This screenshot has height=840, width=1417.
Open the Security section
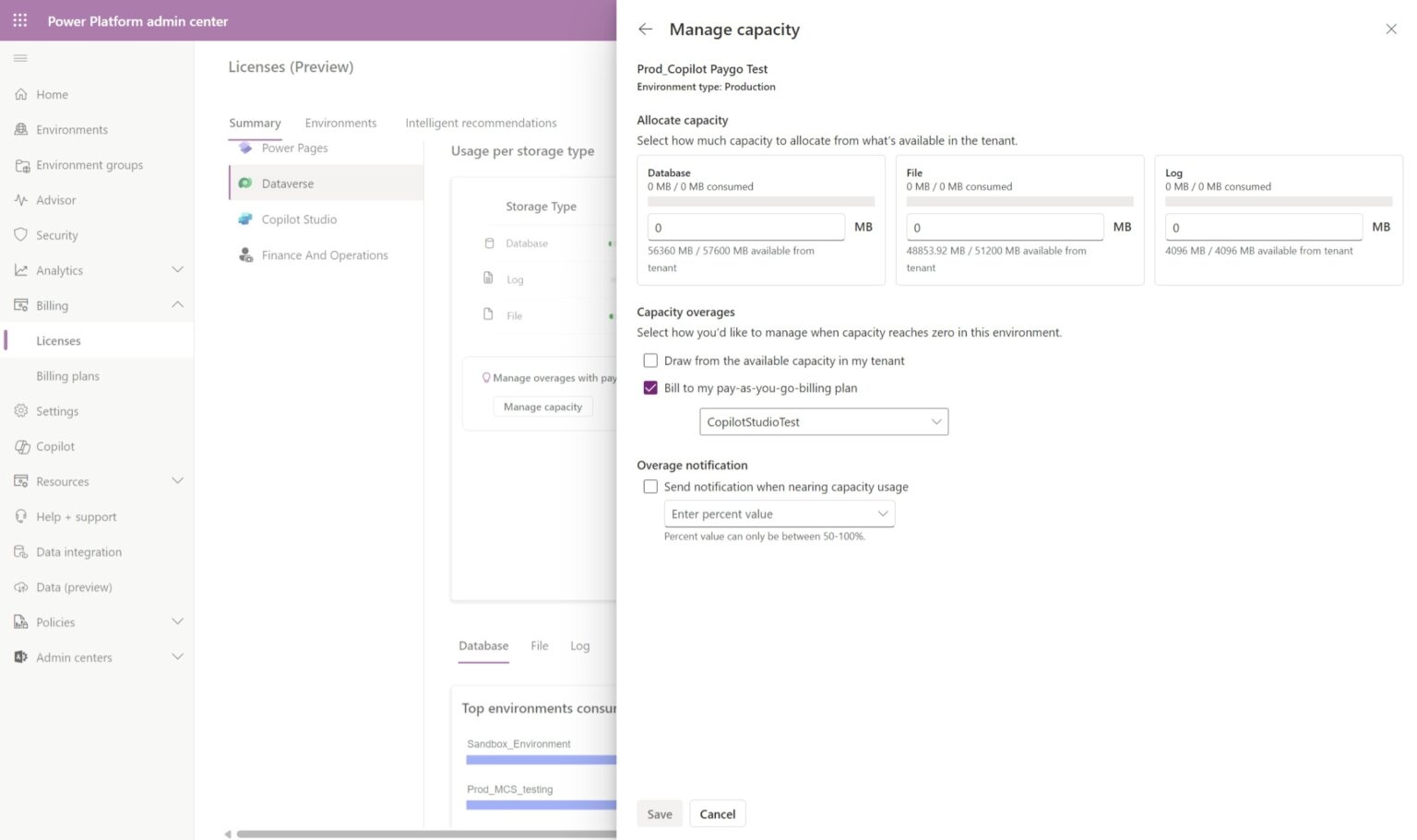pyautogui.click(x=57, y=235)
